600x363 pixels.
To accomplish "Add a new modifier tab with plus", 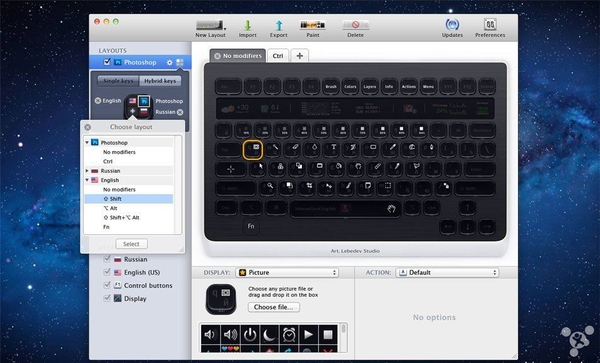I will [300, 56].
